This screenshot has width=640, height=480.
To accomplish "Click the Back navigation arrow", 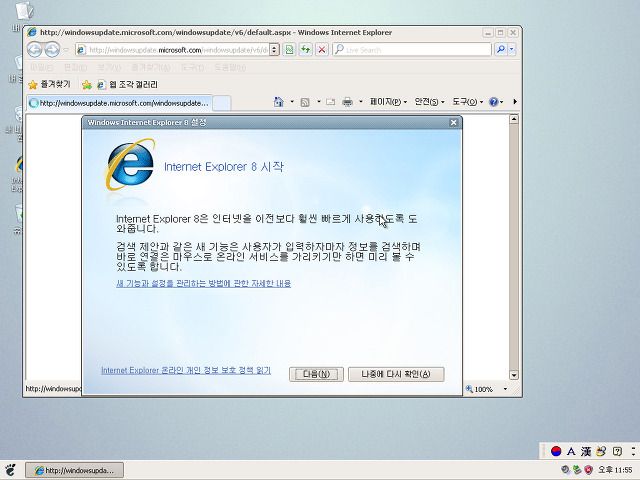I will click(x=35, y=50).
